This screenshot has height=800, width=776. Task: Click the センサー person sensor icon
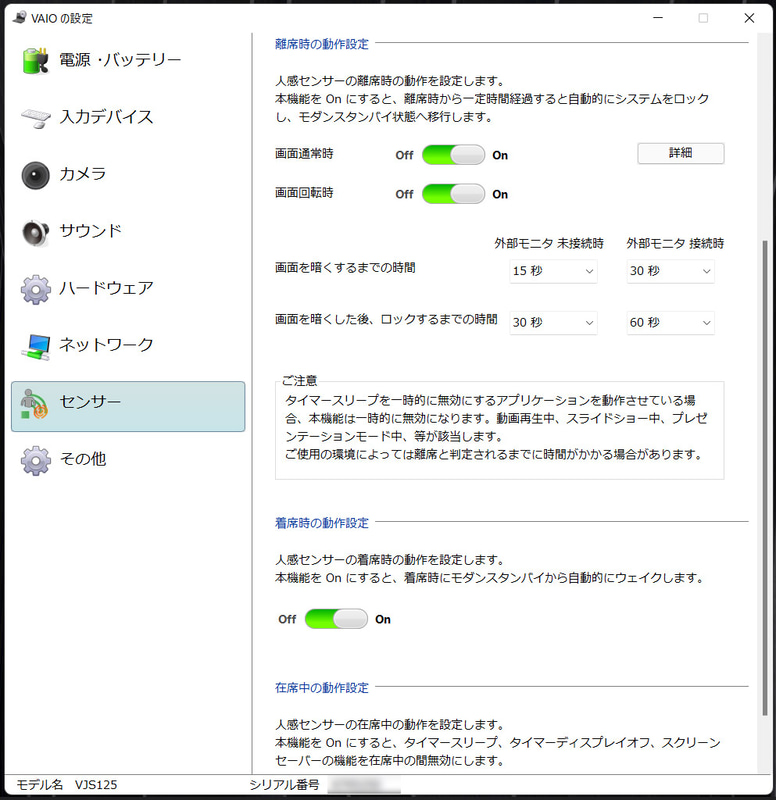pyautogui.click(x=34, y=404)
